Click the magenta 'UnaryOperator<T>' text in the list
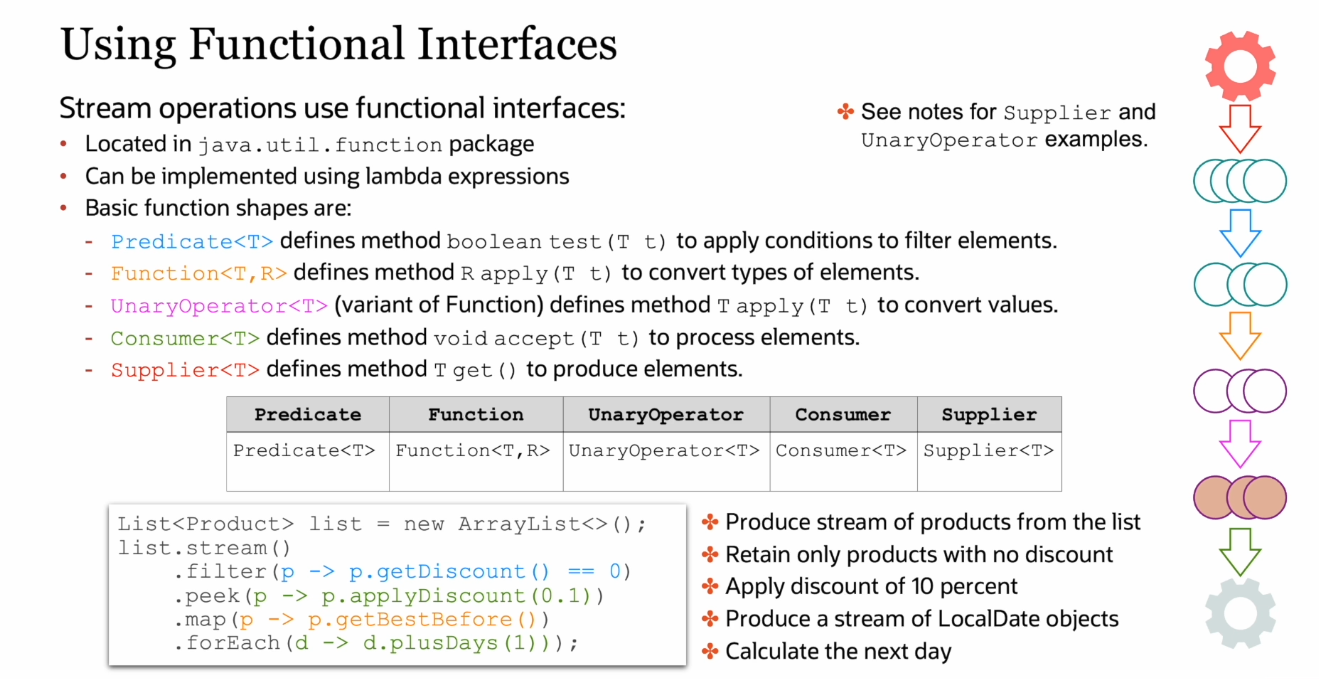The width and height of the screenshot is (1319, 679). [219, 306]
